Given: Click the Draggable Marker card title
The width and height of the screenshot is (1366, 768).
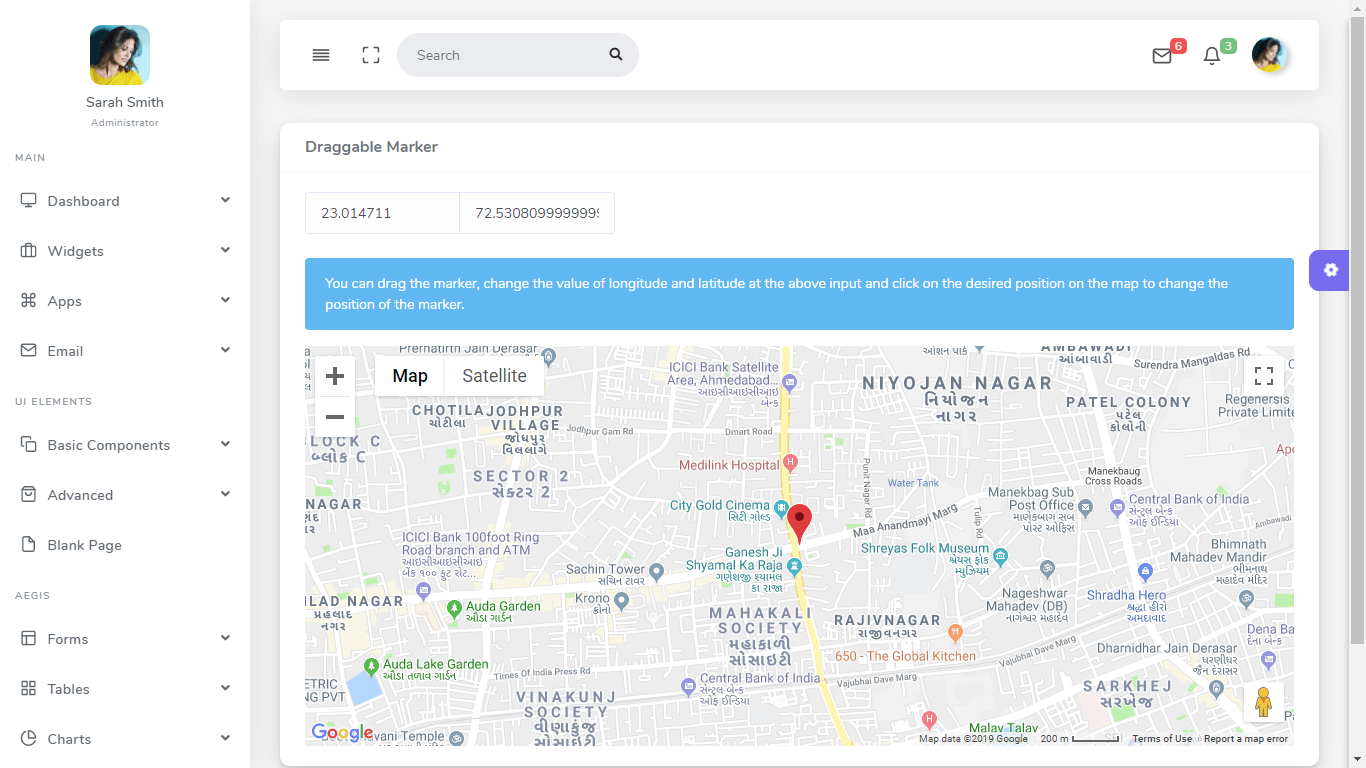Looking at the screenshot, I should (371, 147).
